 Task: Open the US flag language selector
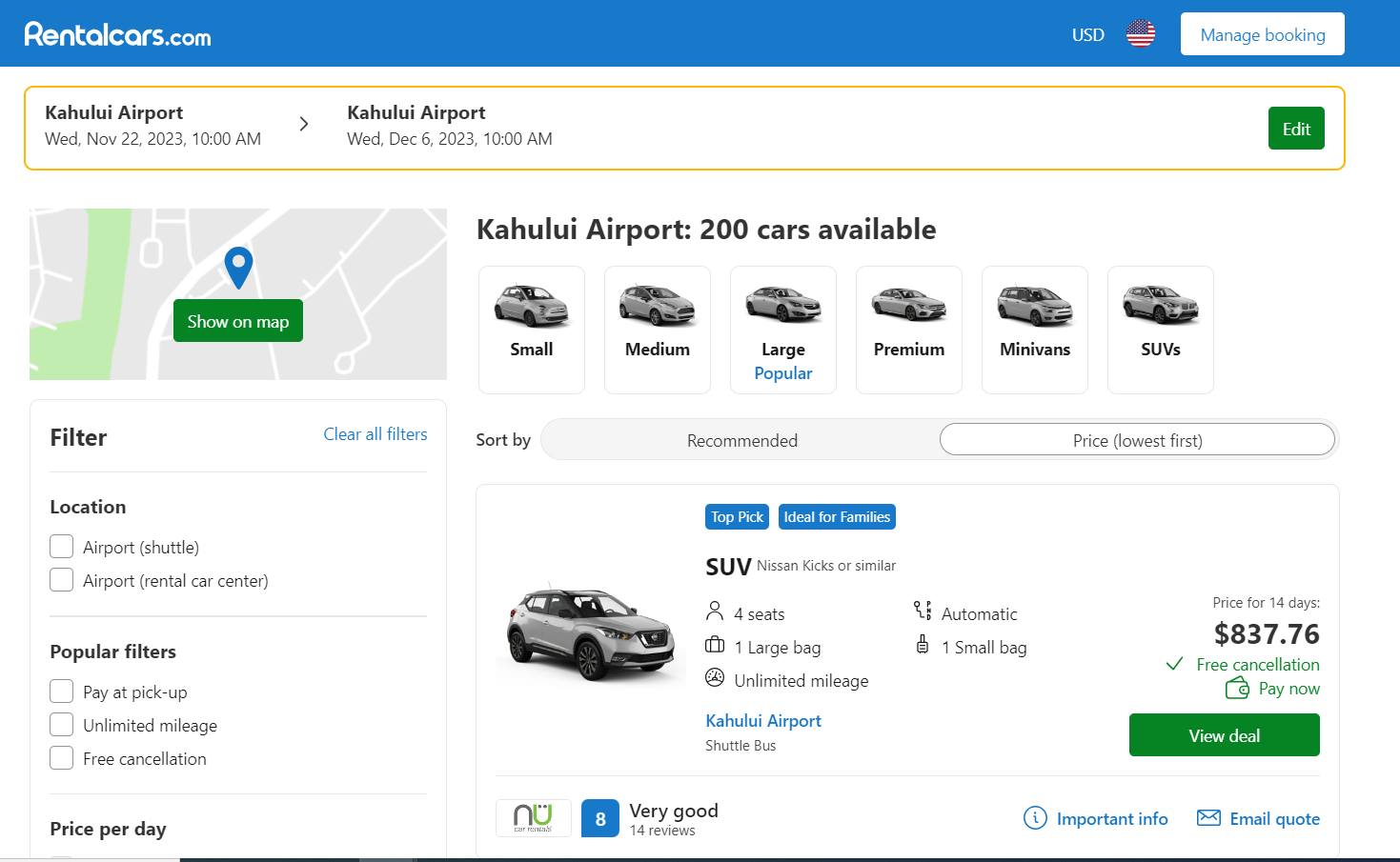coord(1140,34)
